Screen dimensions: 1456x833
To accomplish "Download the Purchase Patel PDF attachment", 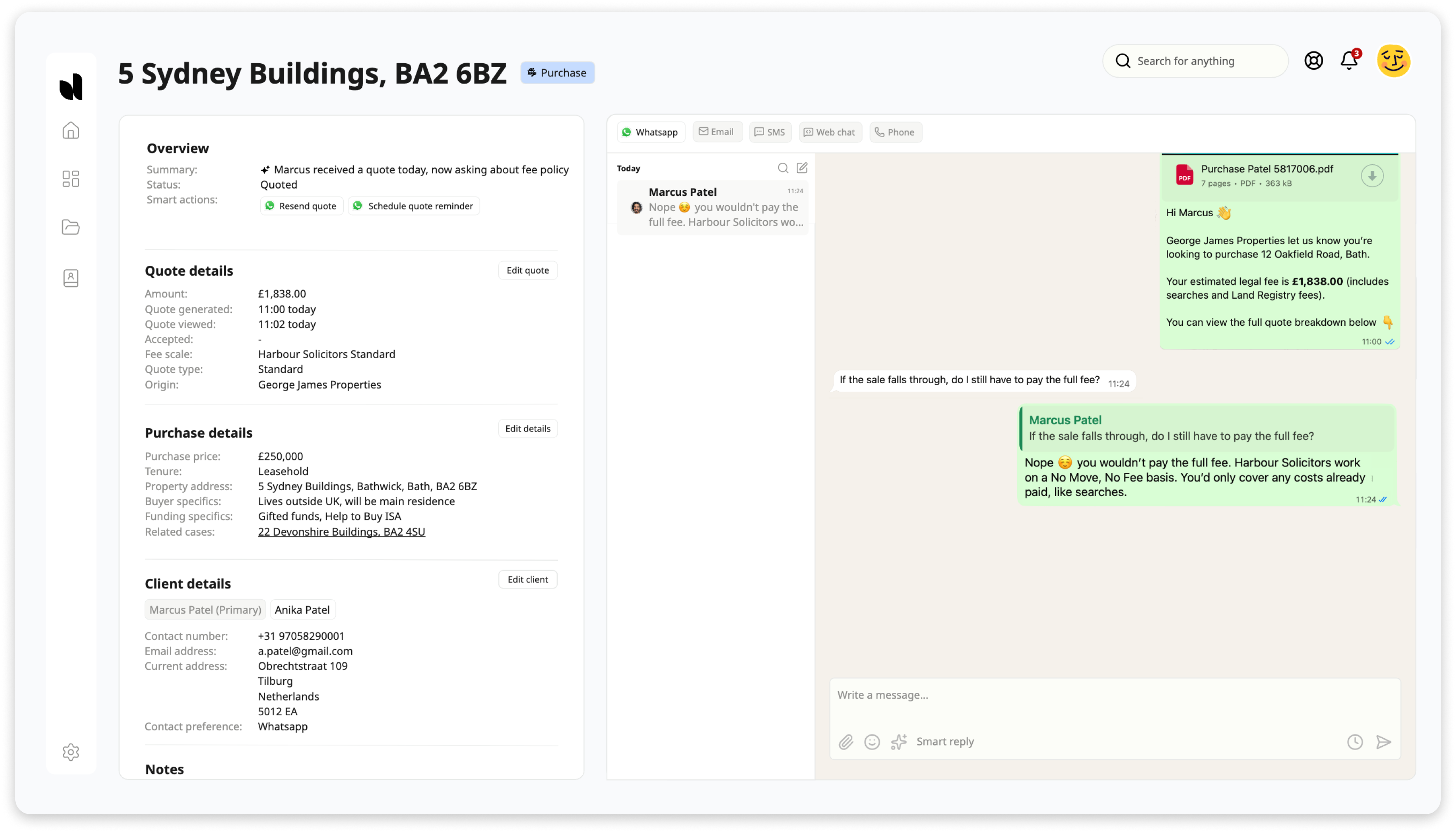I will 1372,175.
